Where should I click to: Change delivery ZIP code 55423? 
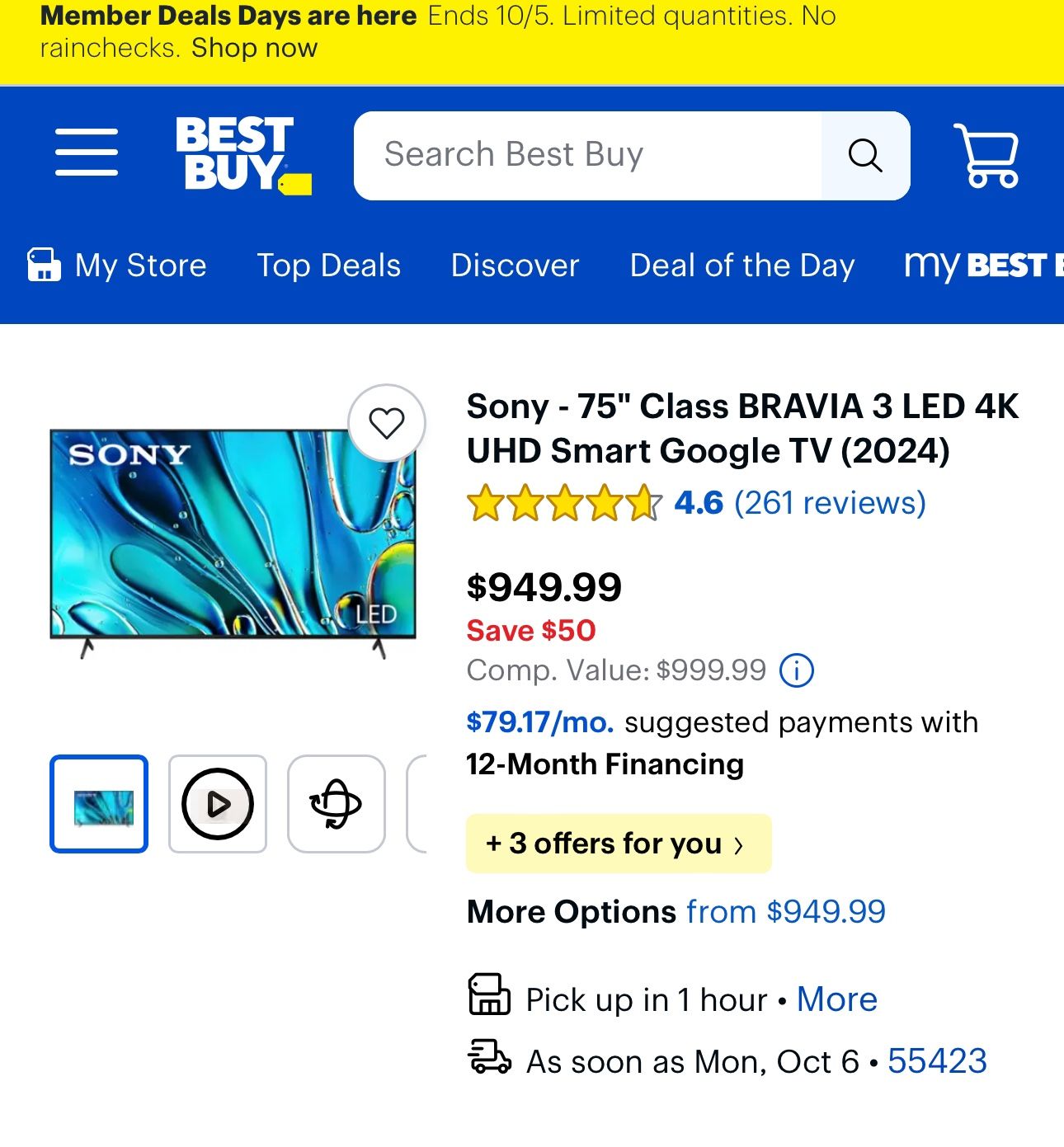click(937, 1061)
